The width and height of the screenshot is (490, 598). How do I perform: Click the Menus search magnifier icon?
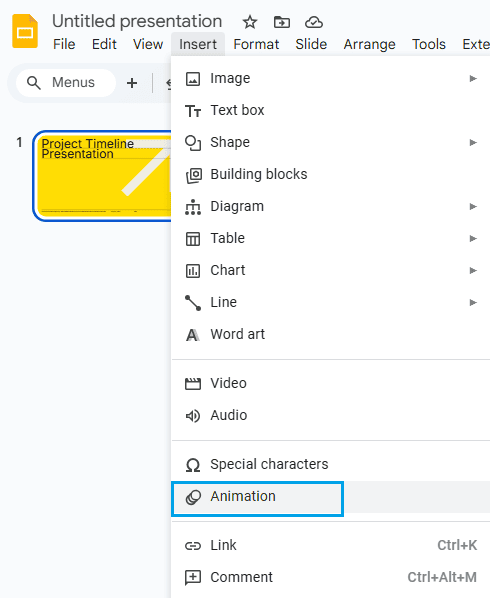pyautogui.click(x=34, y=82)
